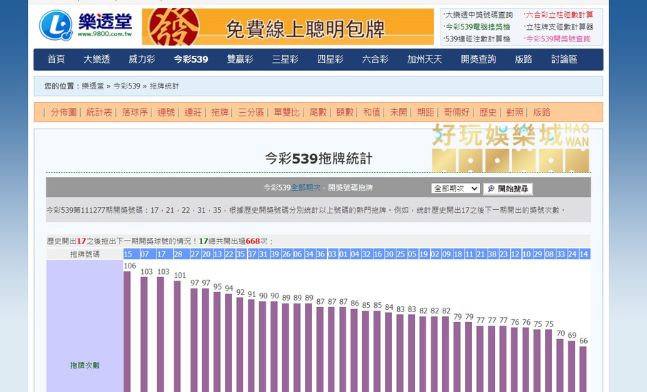Click the 樂透堂 site logo
The width and height of the screenshot is (647, 392).
(x=85, y=26)
